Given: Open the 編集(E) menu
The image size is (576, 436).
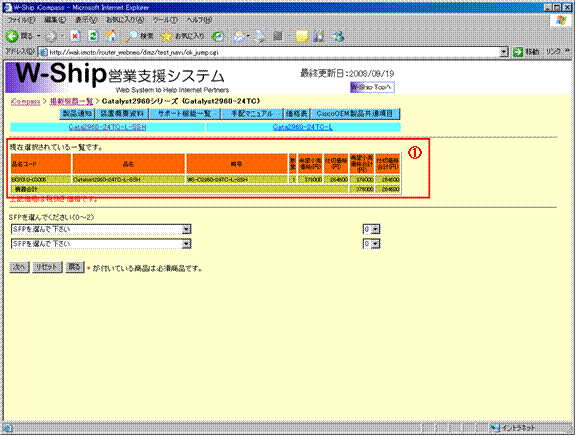Looking at the screenshot, I should coord(55,20).
